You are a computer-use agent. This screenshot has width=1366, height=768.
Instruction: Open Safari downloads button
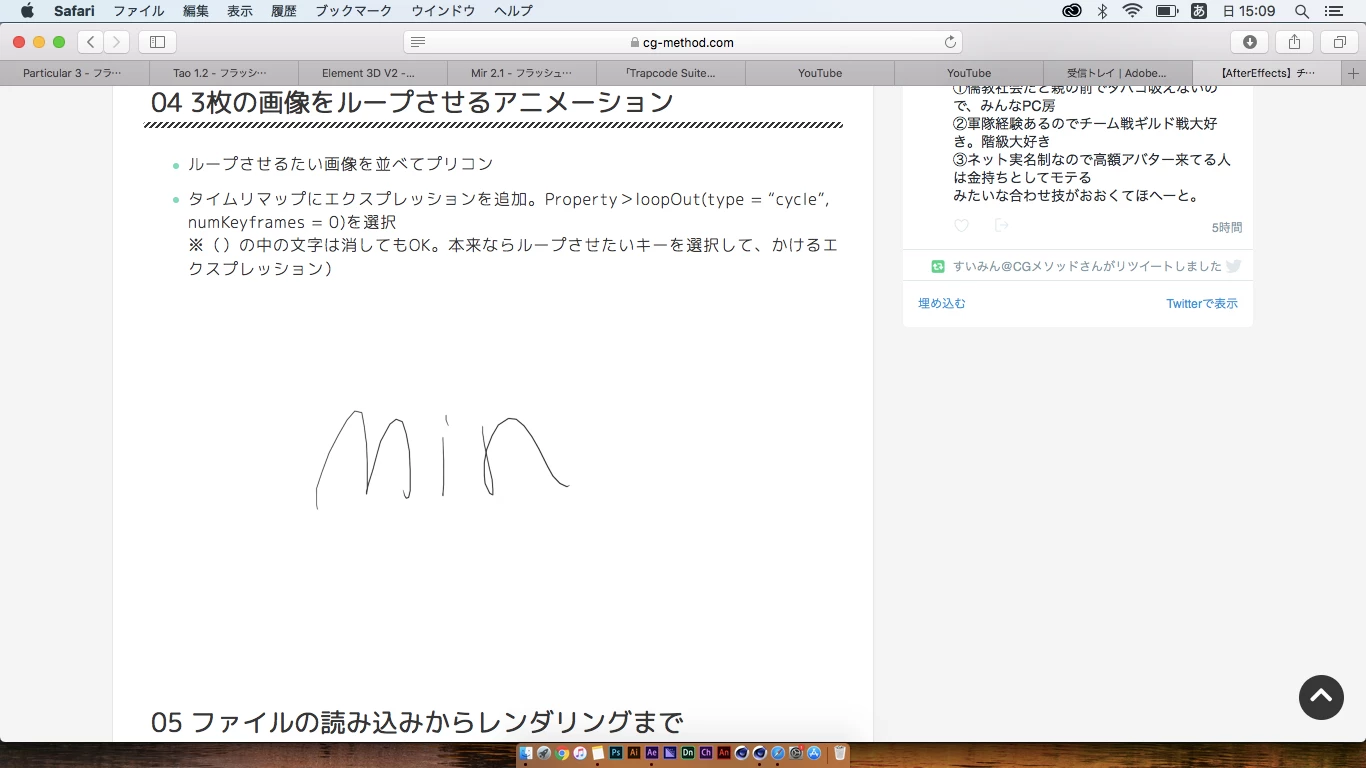coord(1250,42)
